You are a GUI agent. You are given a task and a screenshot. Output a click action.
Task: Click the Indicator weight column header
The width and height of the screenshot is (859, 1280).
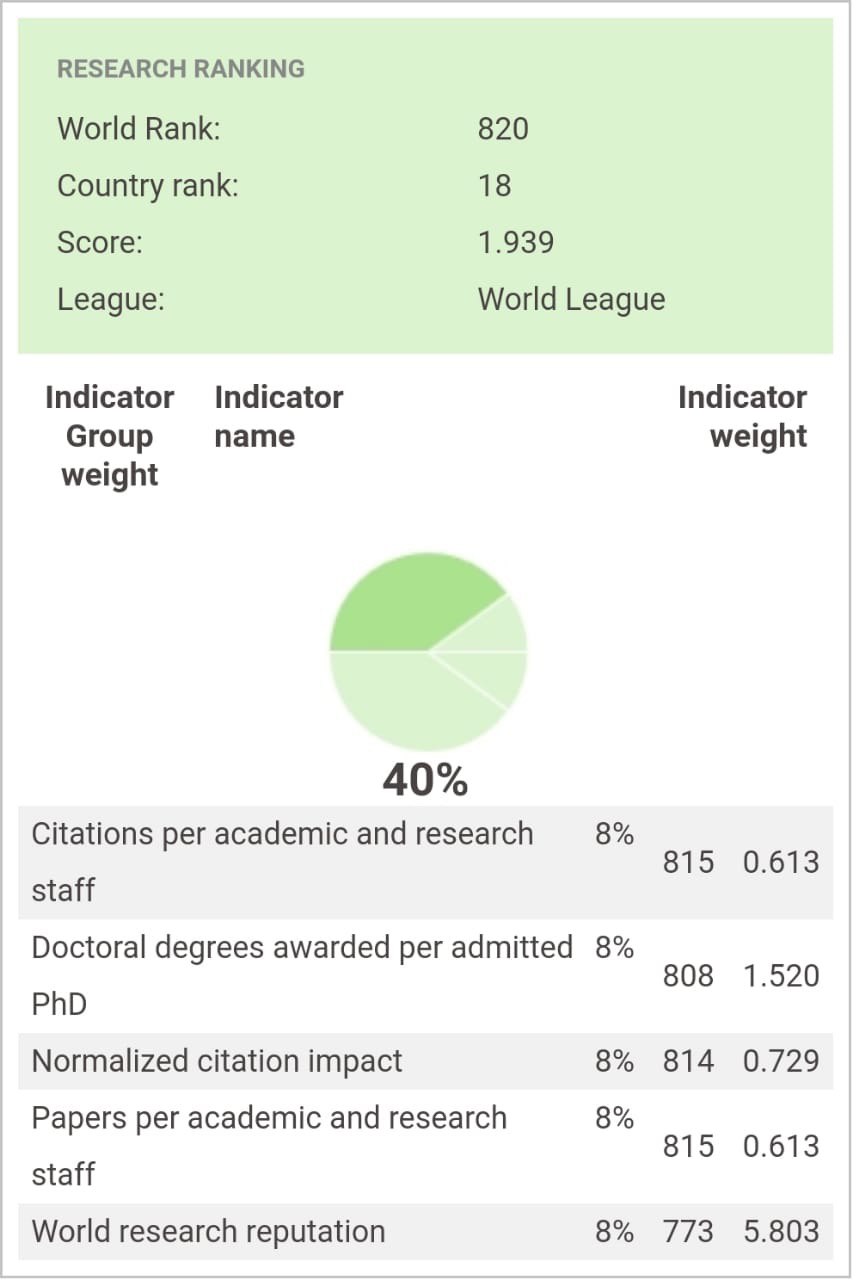[x=742, y=417]
